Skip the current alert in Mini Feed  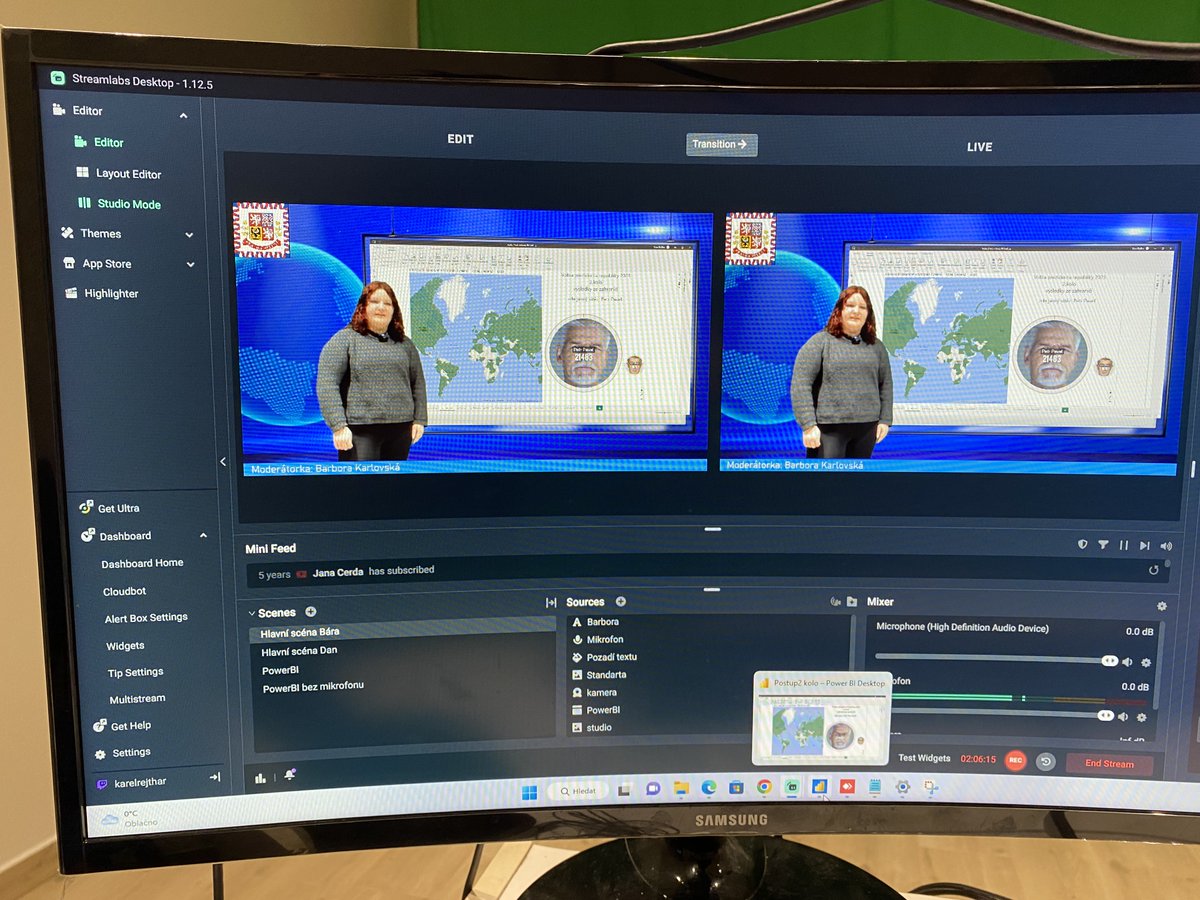(1145, 546)
